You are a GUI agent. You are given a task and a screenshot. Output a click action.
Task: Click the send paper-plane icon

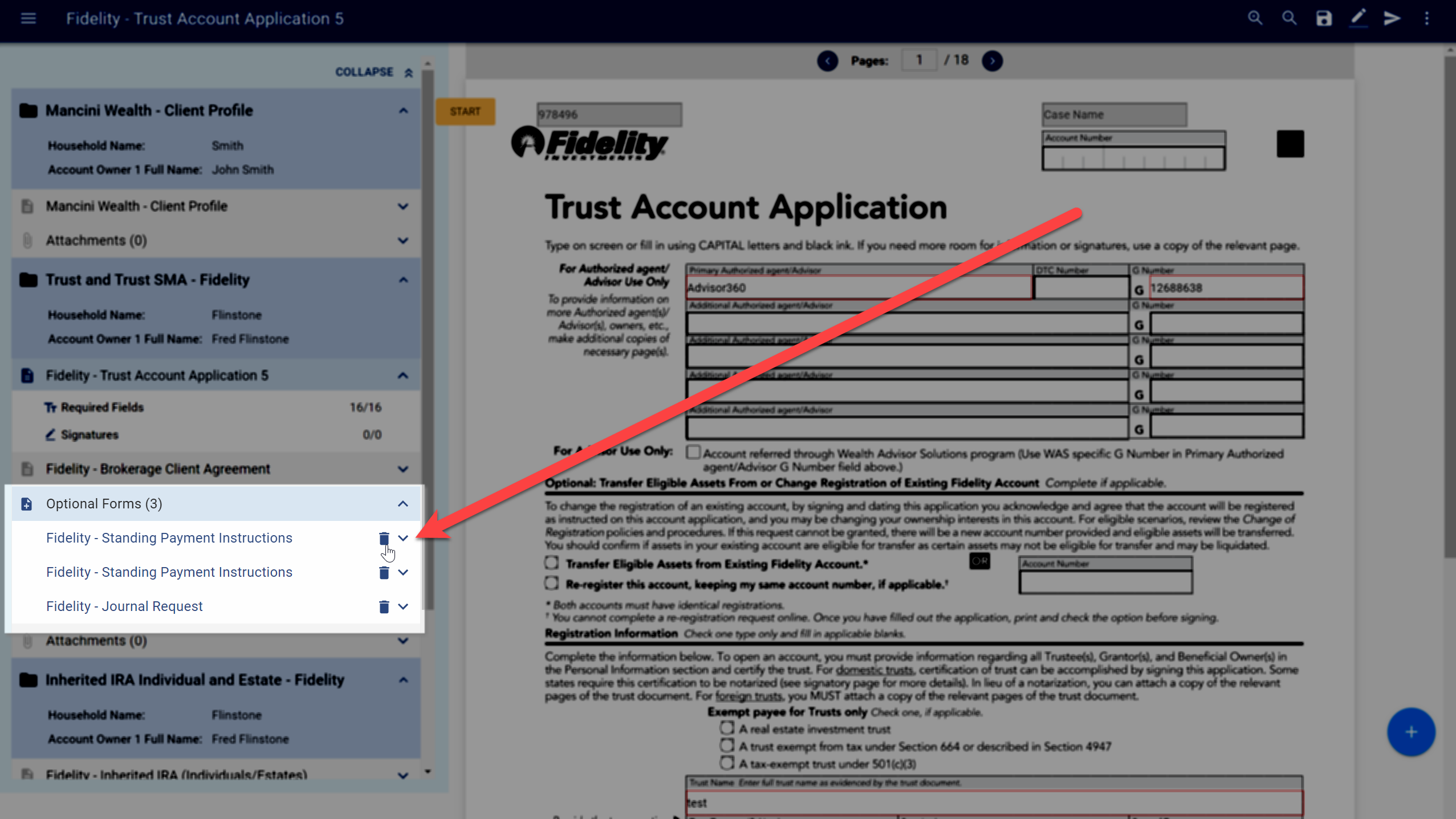pyautogui.click(x=1392, y=18)
